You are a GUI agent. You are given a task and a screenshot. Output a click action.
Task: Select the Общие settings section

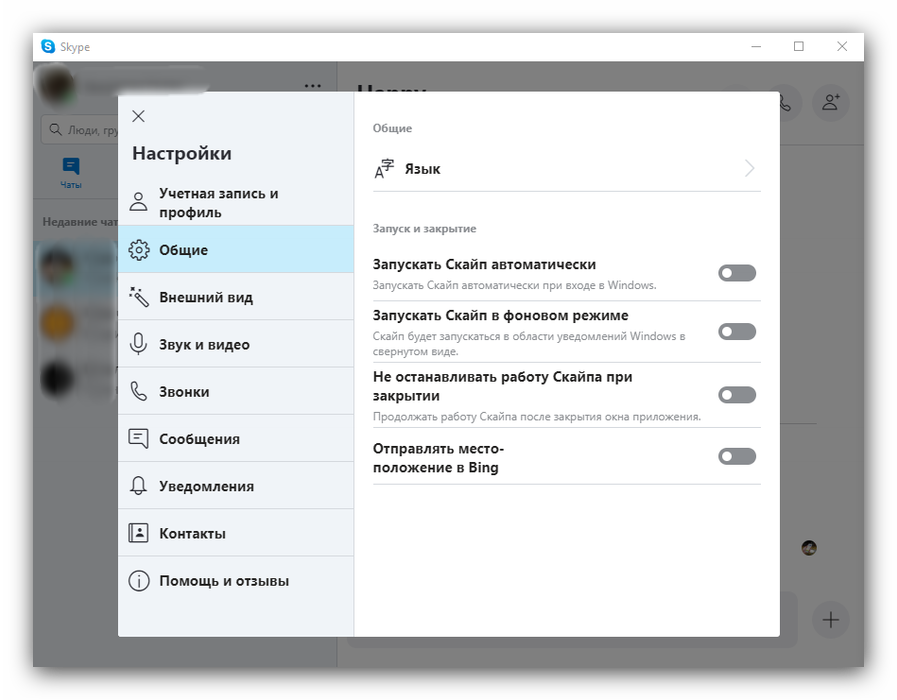236,249
